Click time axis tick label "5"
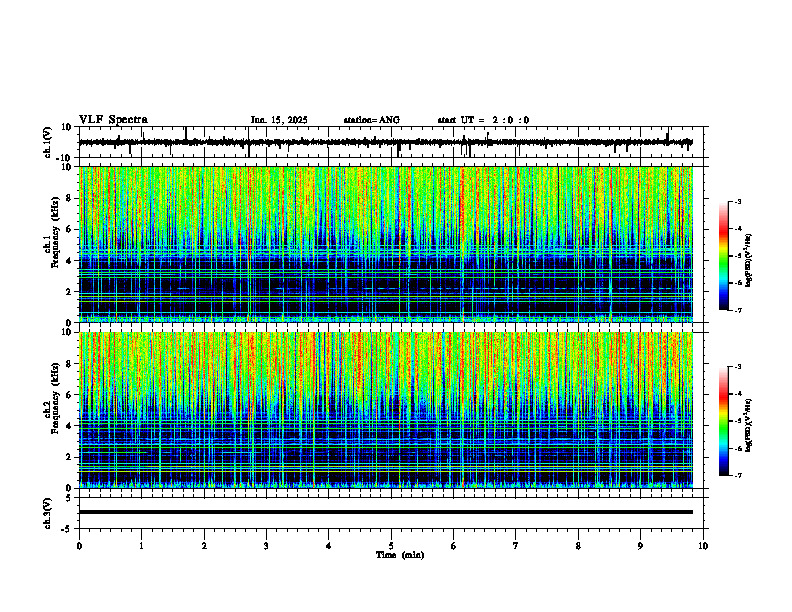 tap(391, 546)
